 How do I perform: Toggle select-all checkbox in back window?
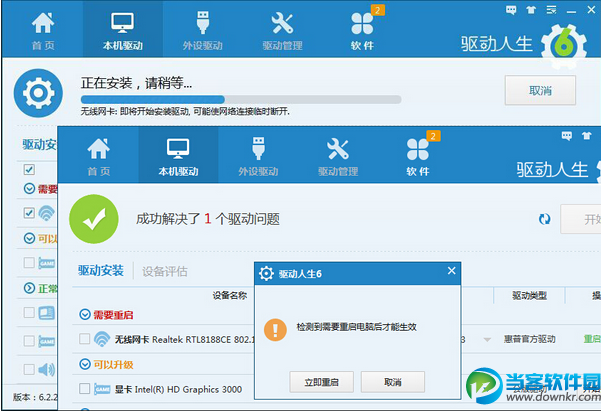[29, 169]
